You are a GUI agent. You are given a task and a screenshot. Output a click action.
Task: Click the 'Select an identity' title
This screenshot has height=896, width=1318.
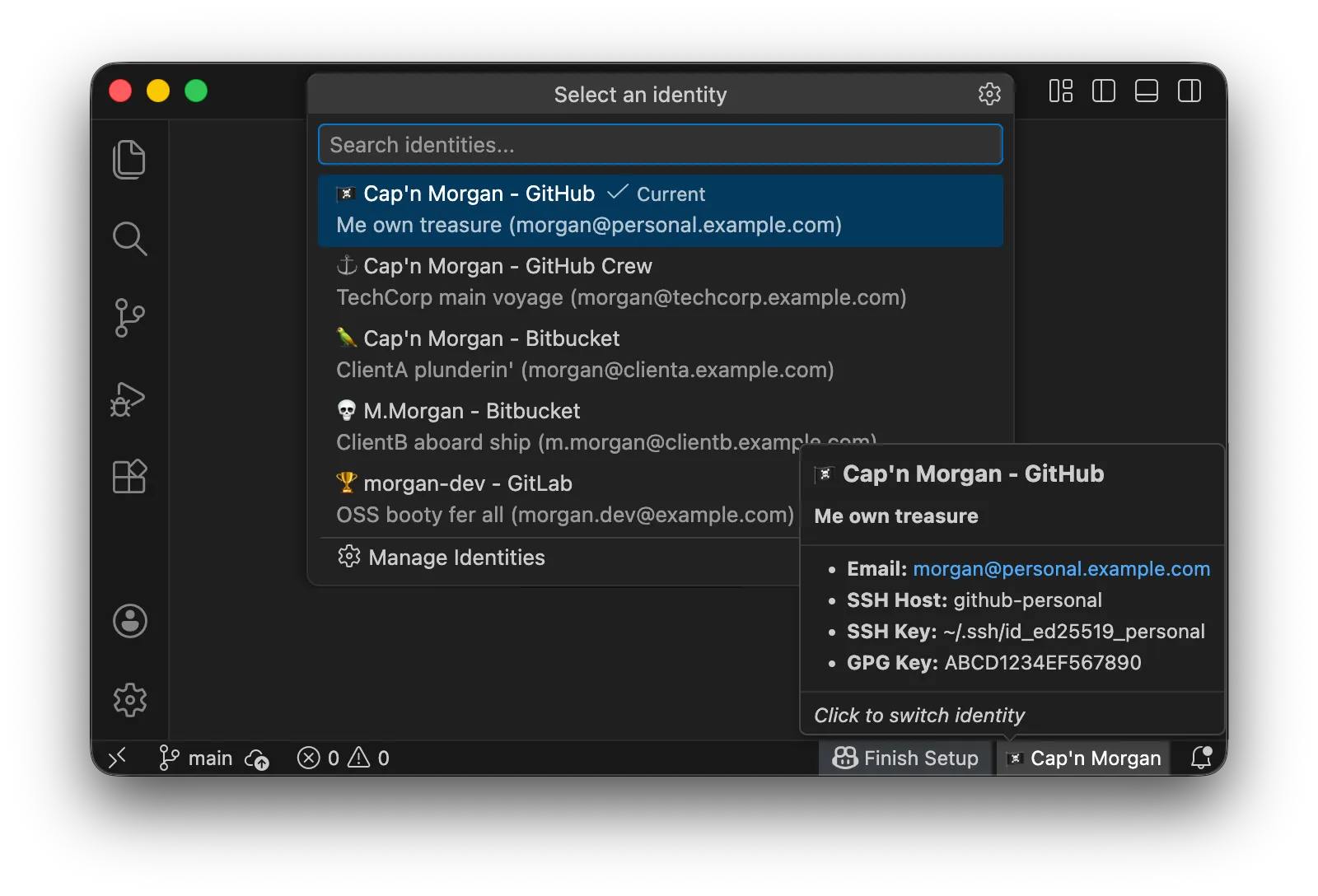click(x=640, y=95)
